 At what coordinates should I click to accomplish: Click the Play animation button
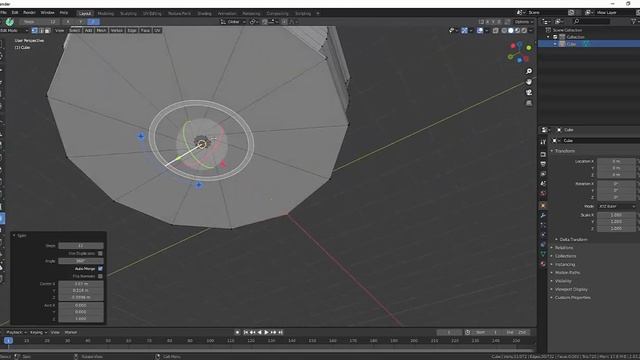point(267,332)
